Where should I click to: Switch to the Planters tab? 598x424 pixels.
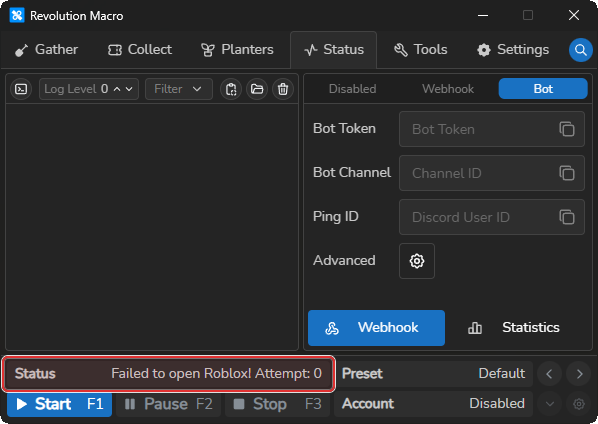(x=237, y=50)
